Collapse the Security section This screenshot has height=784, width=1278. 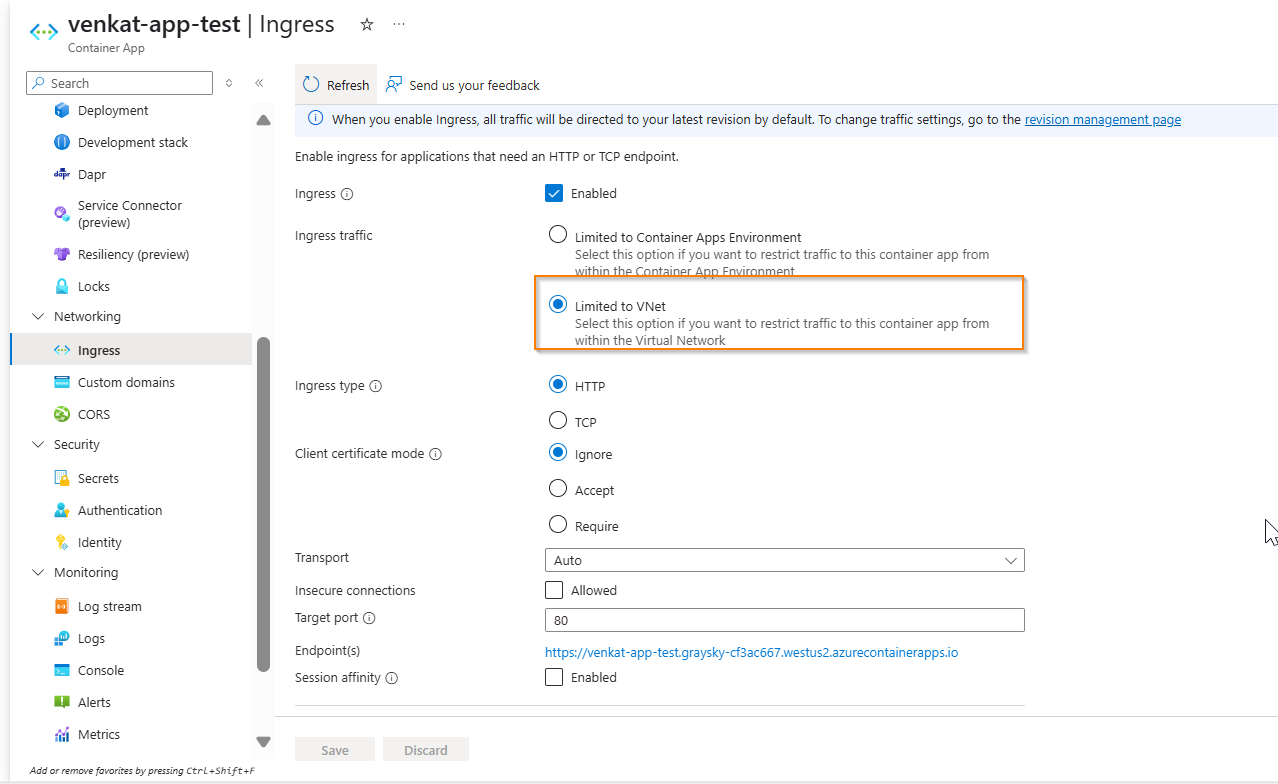[38, 445]
